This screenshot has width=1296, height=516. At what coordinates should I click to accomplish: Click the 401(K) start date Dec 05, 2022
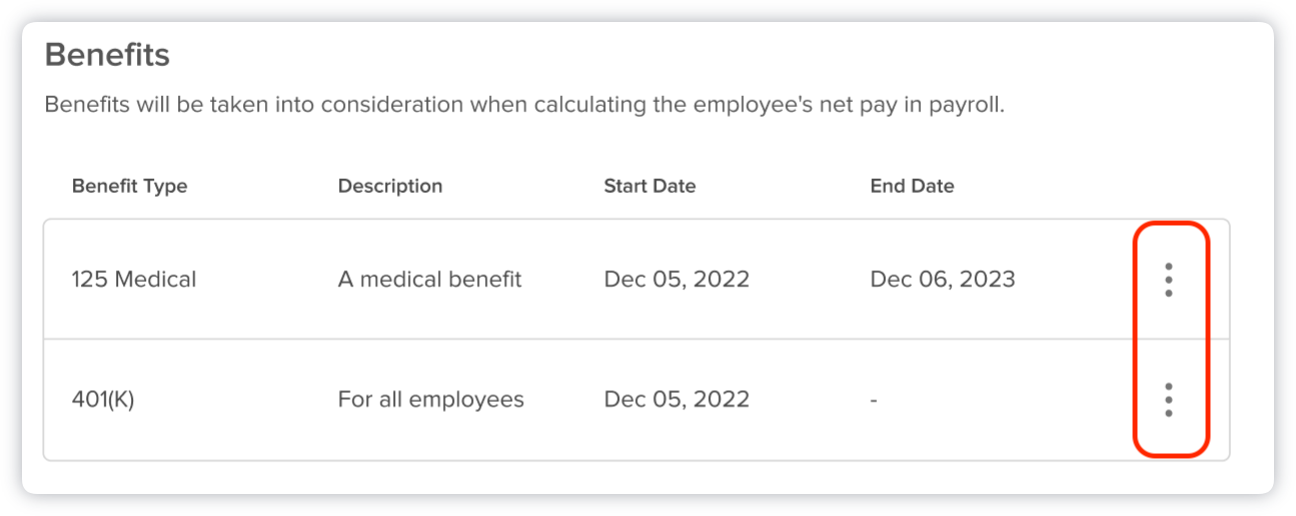(x=676, y=400)
